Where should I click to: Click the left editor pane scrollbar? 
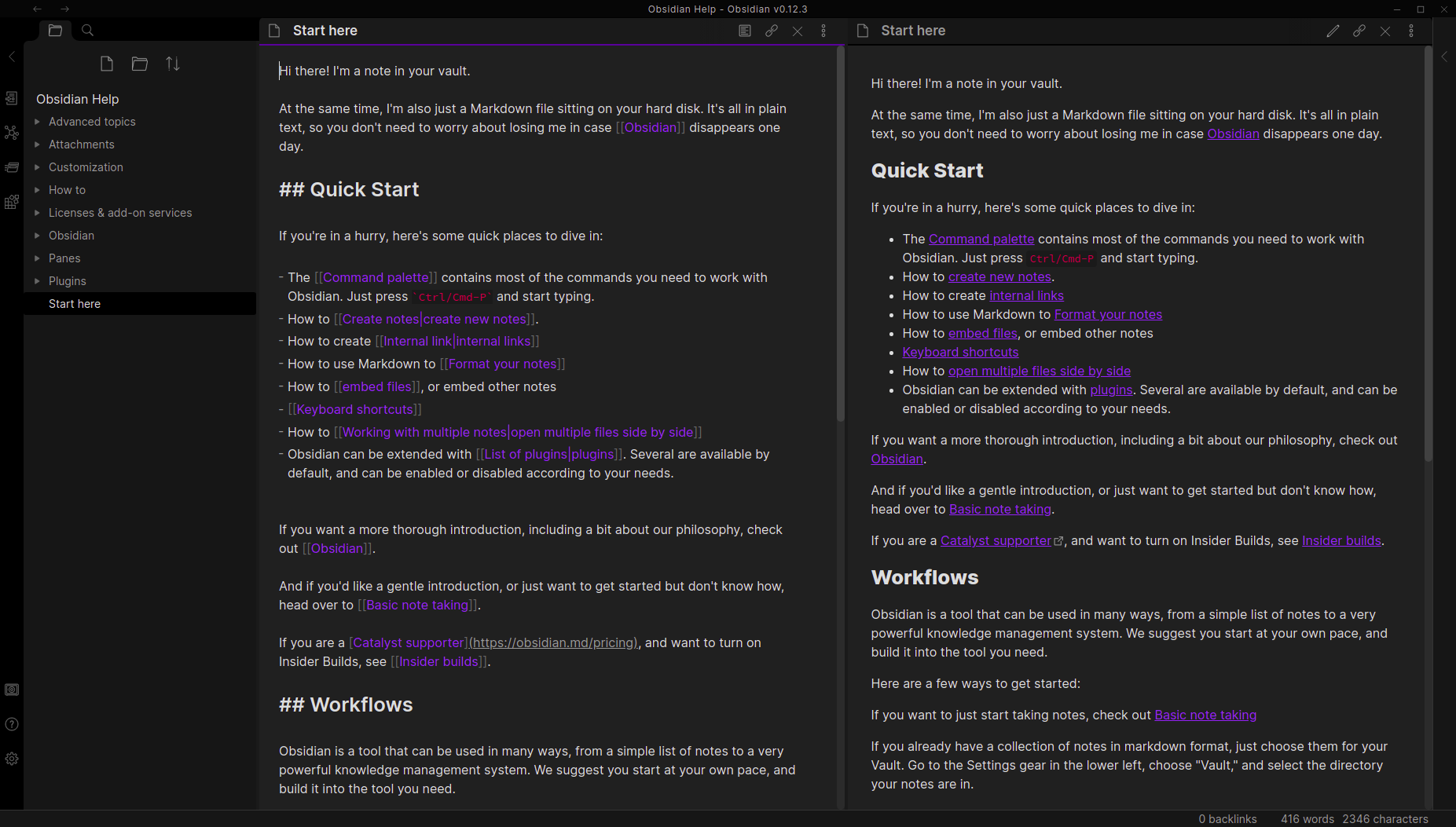pos(840,235)
